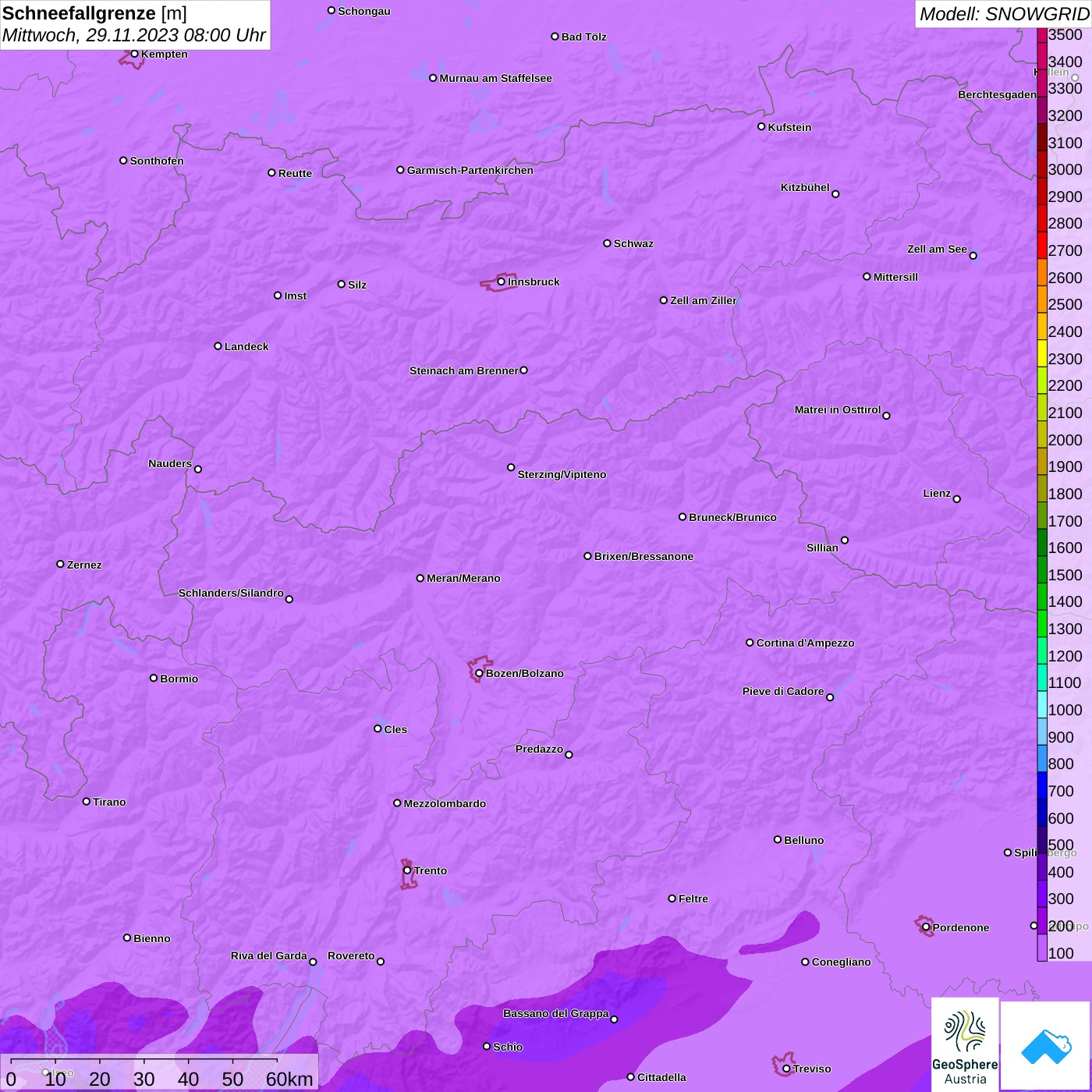Click the Kitzbühel location dot
Viewport: 1092px width, 1092px height.
tap(835, 194)
